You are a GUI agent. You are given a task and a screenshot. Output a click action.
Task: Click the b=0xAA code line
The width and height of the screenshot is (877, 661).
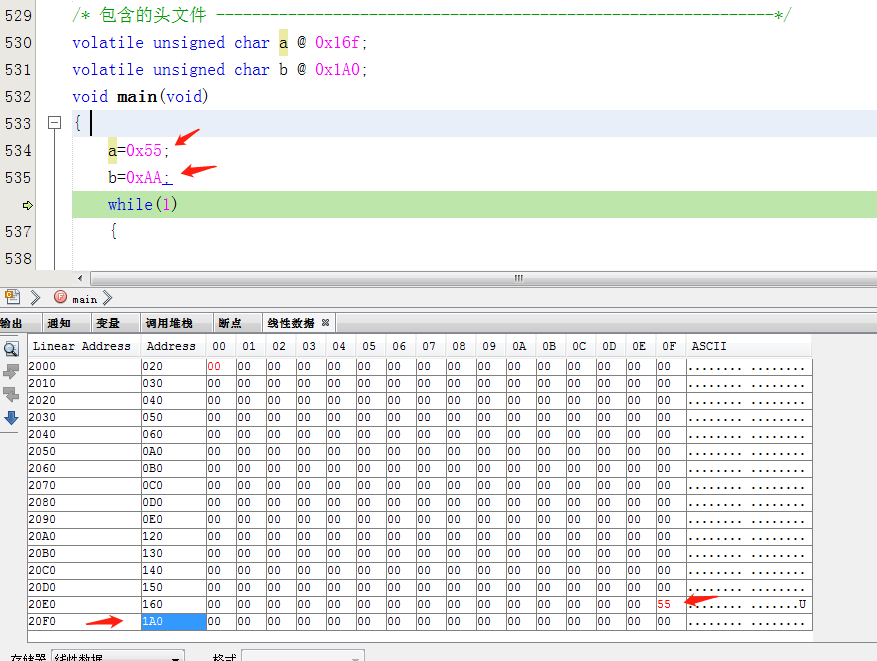click(140, 177)
